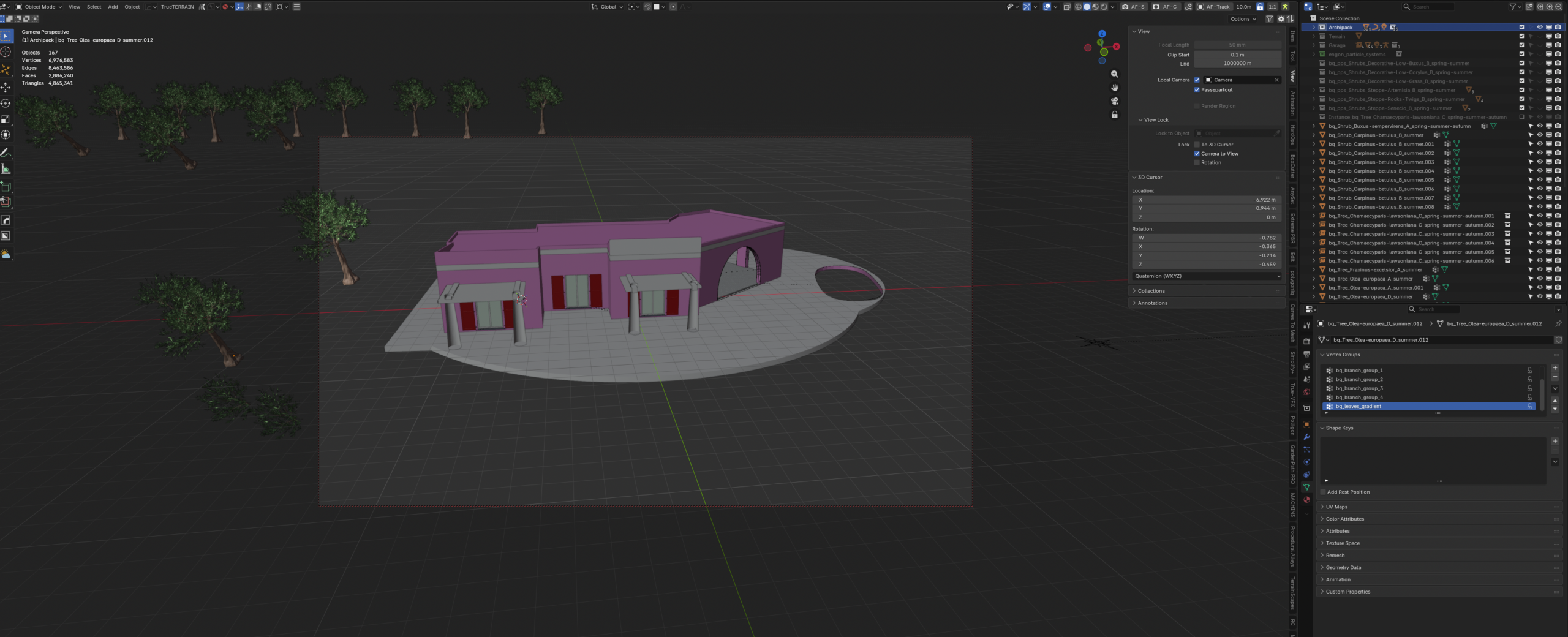Switch to solid viewport shading
The height and width of the screenshot is (637, 1568).
pyautogui.click(x=1087, y=7)
